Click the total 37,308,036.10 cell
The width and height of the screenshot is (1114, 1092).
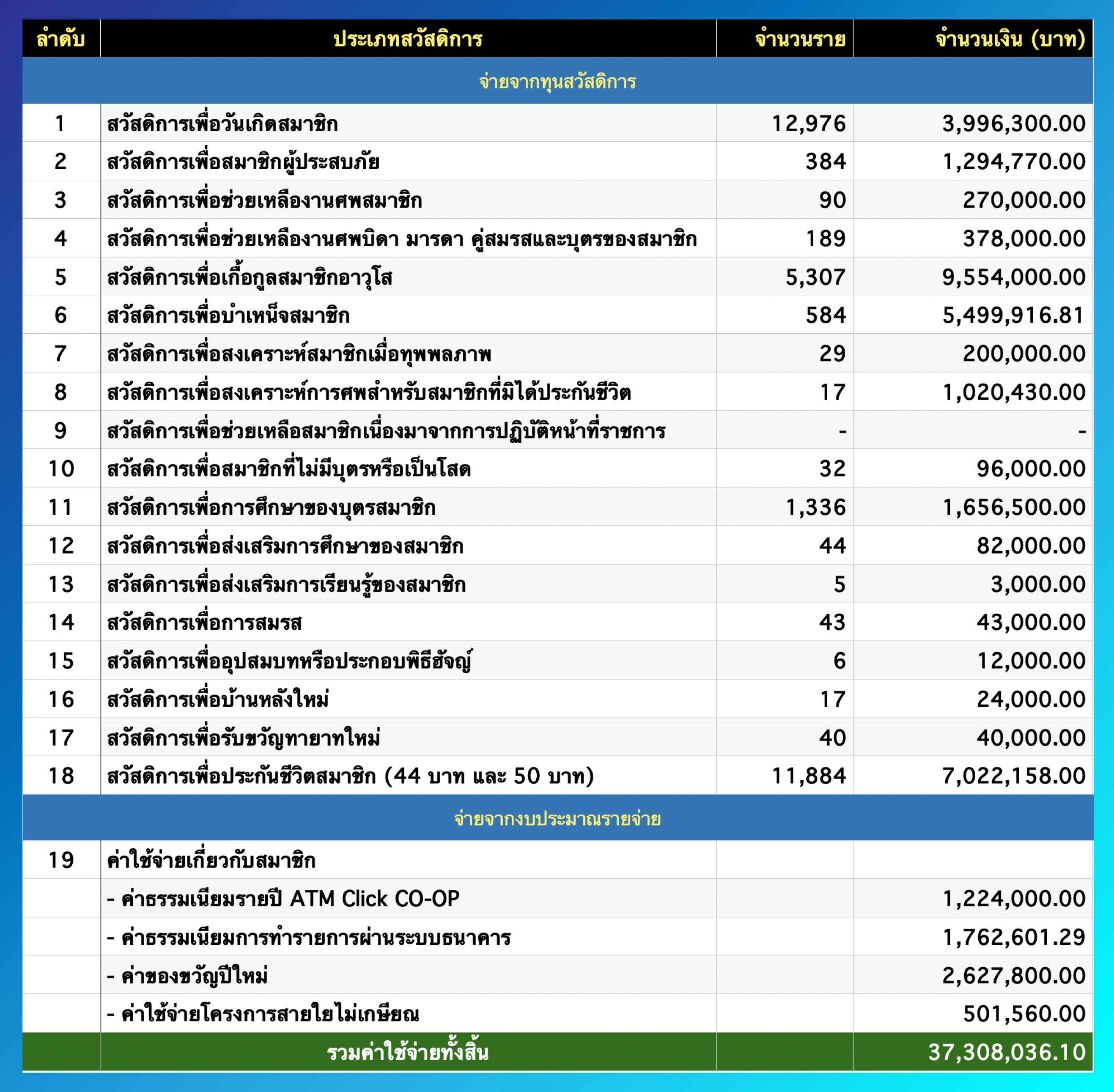point(1006,1052)
